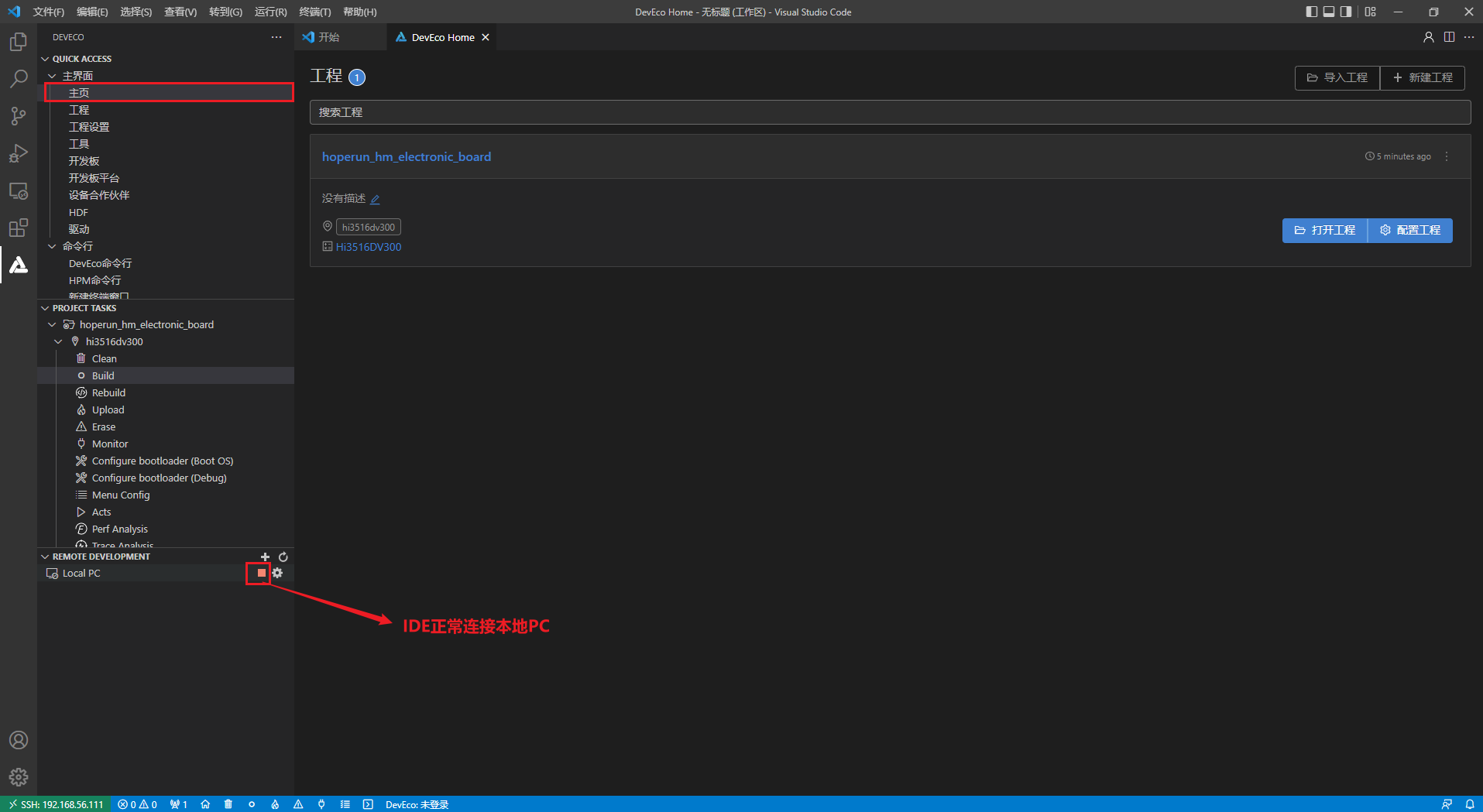Collapse the PROJECT TASKS section
The image size is (1483, 812).
pos(45,308)
